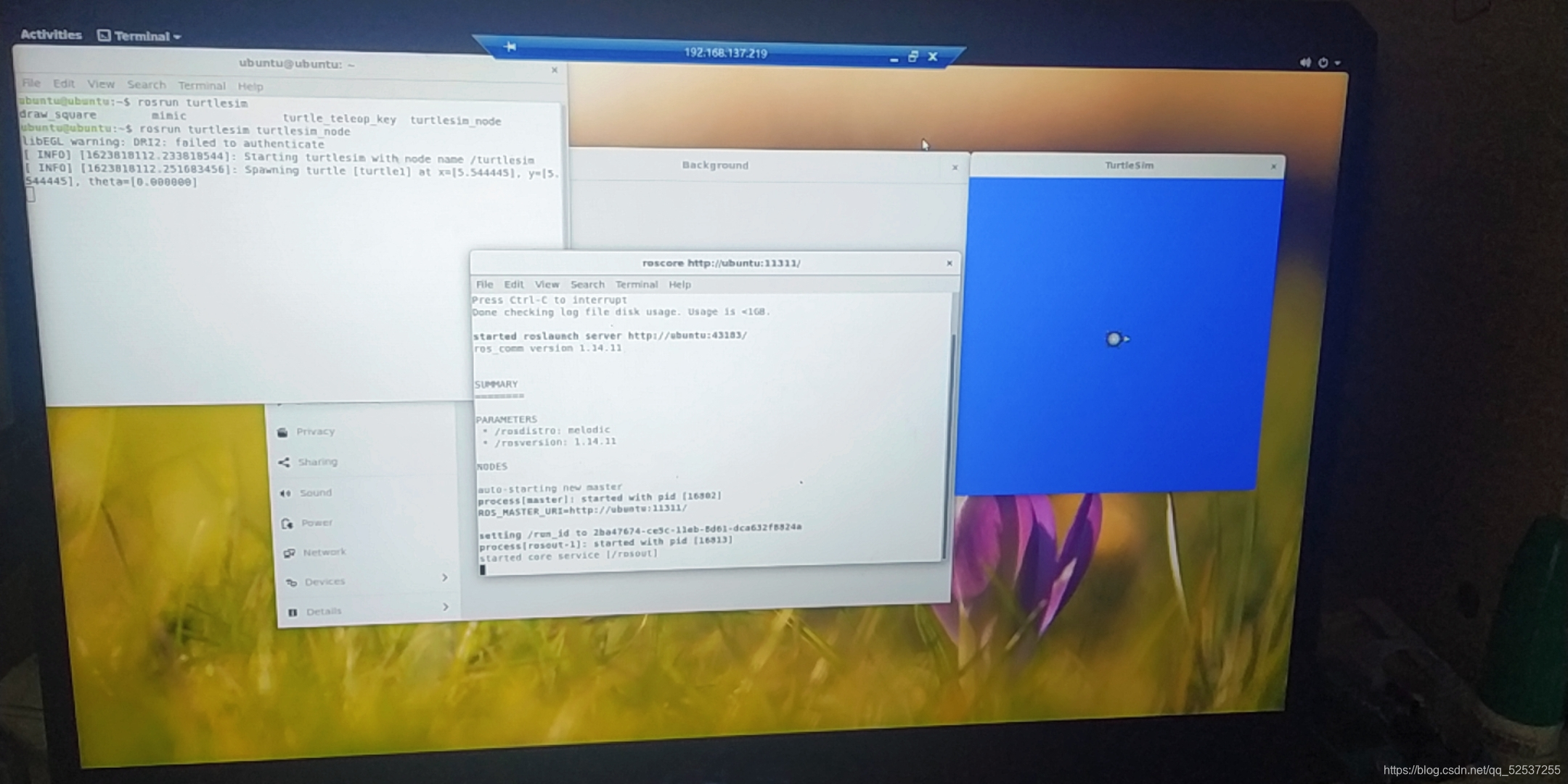Close the 192.168.137.219 remote connection bar
Viewport: 1568px width, 784px height.
[x=933, y=57]
